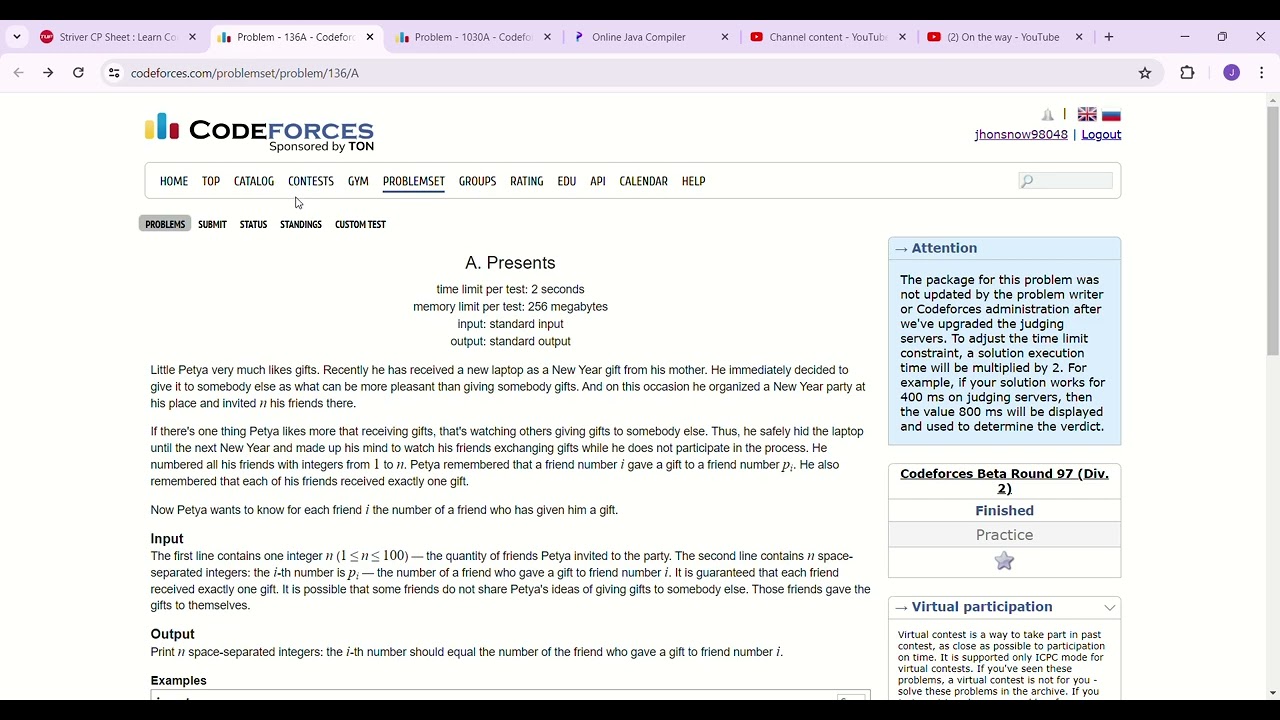The width and height of the screenshot is (1280, 720).
Task: Switch to Online Java Compiler tab
Action: pos(639,37)
